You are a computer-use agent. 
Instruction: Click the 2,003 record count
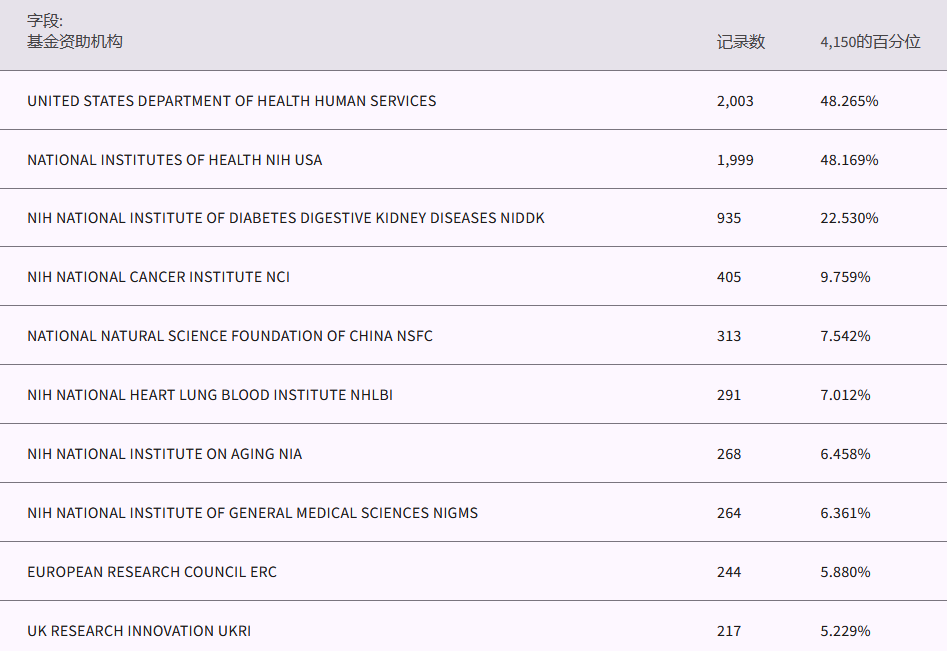click(735, 101)
